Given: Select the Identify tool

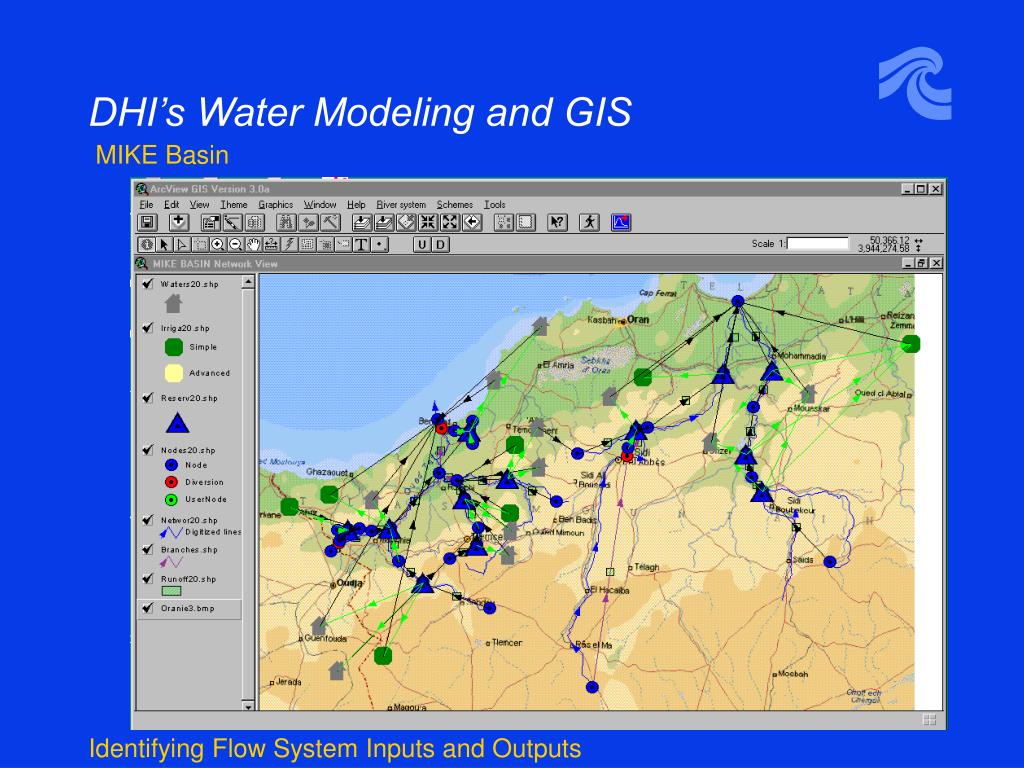Looking at the screenshot, I should (146, 245).
